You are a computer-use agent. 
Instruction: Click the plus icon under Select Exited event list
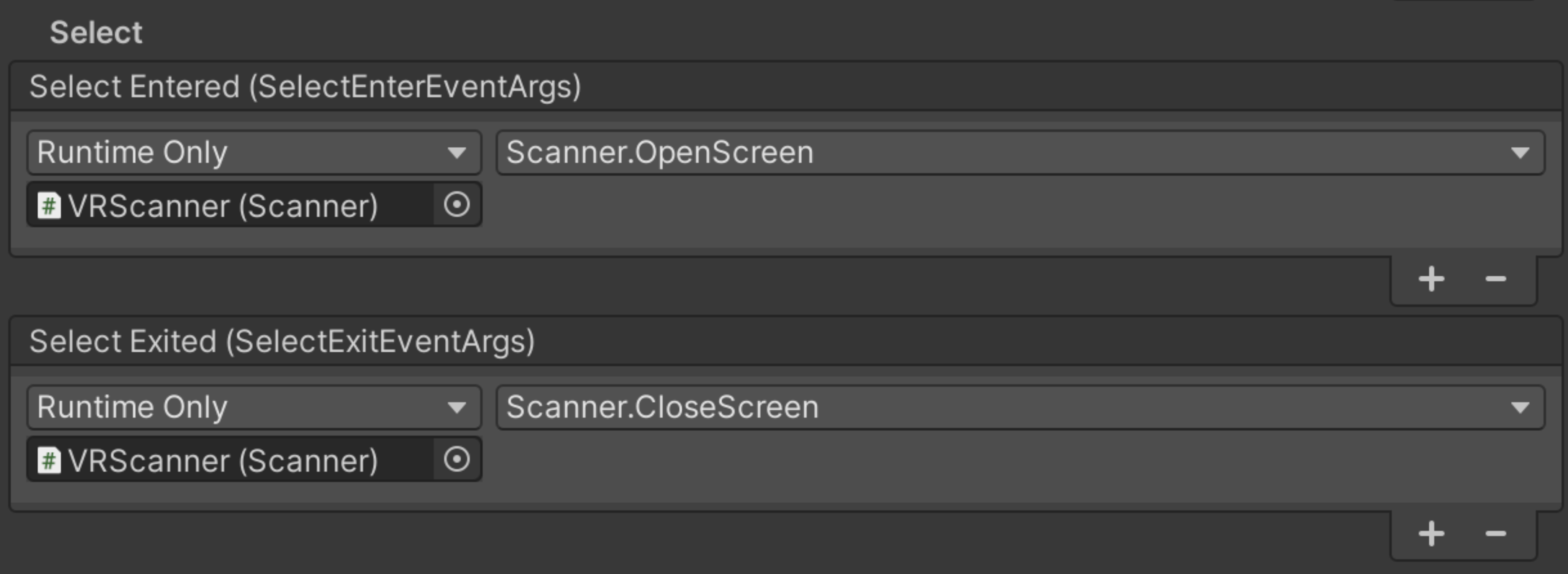pyautogui.click(x=1431, y=534)
